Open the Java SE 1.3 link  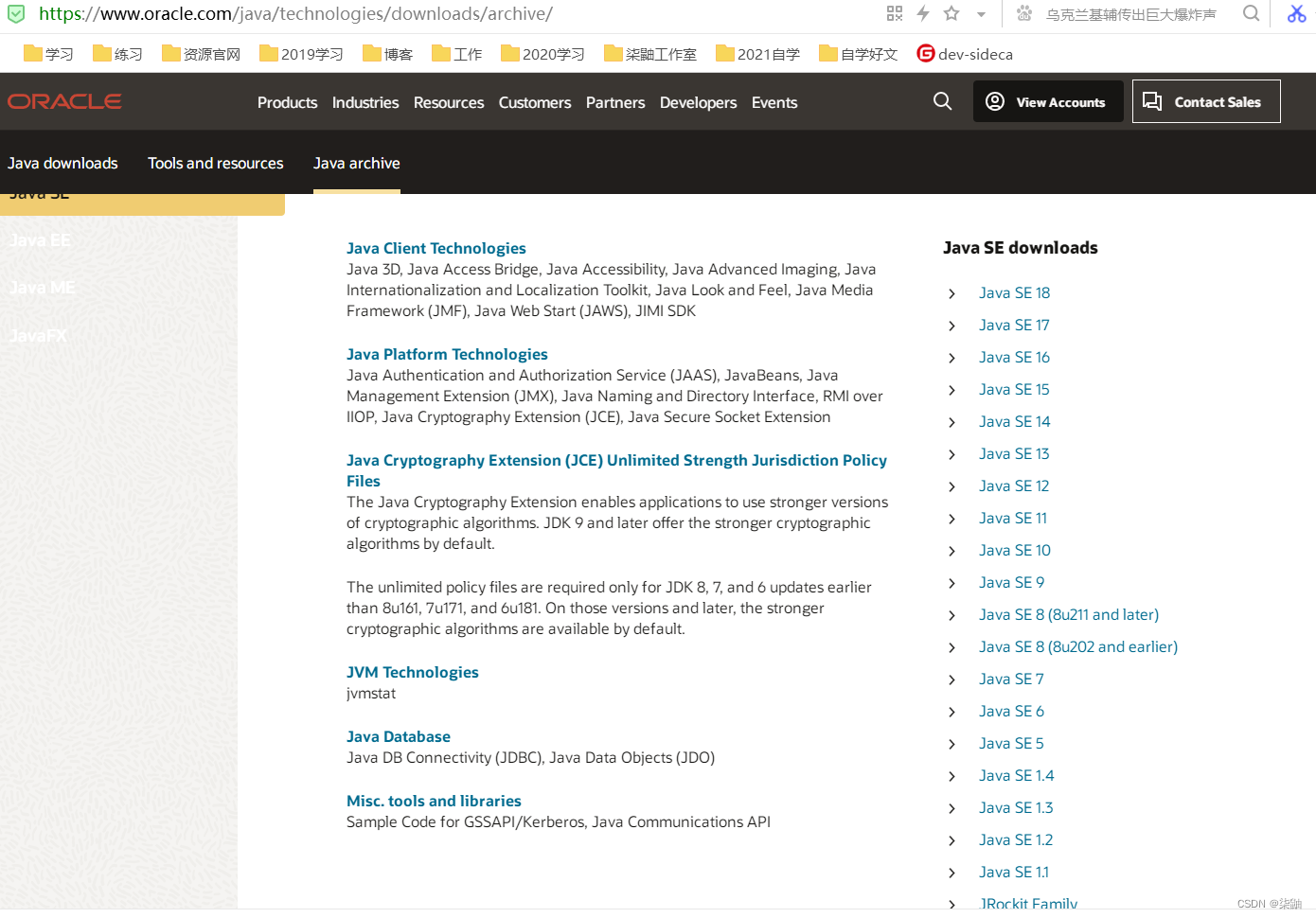coord(1016,807)
